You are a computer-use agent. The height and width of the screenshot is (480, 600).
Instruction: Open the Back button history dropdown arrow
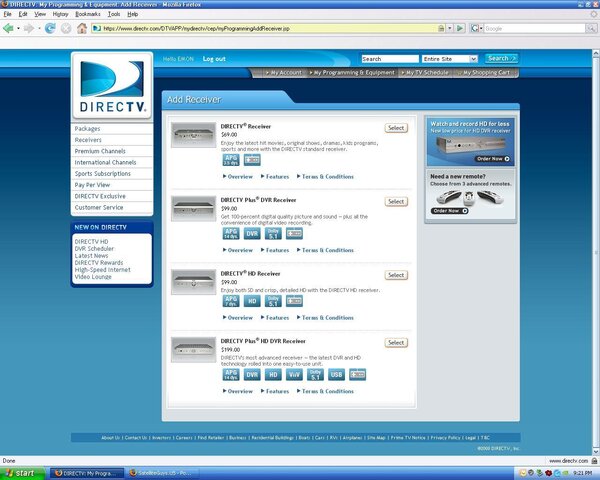coord(18,28)
